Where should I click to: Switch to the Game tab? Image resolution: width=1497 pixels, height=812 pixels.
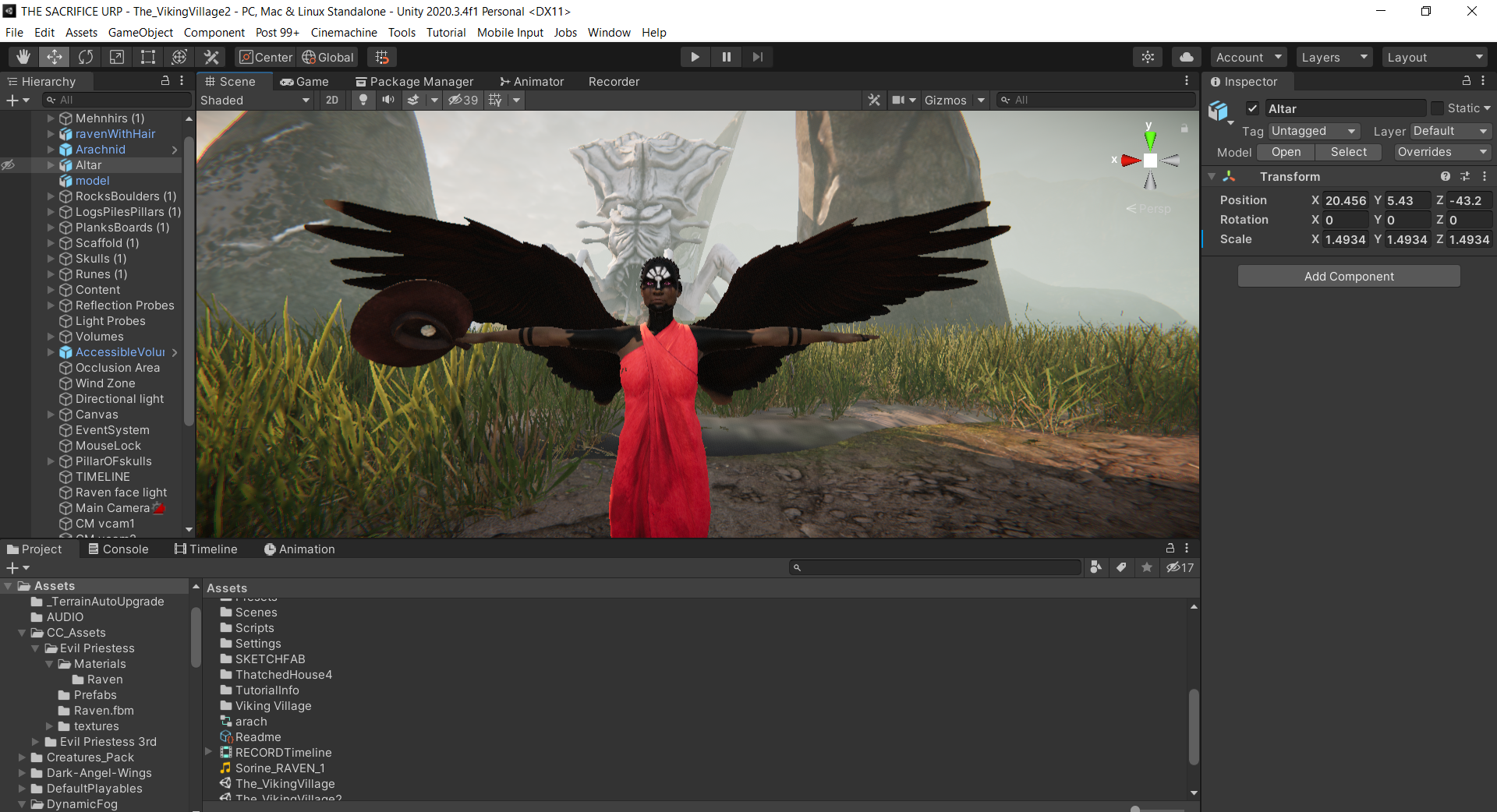pos(305,81)
